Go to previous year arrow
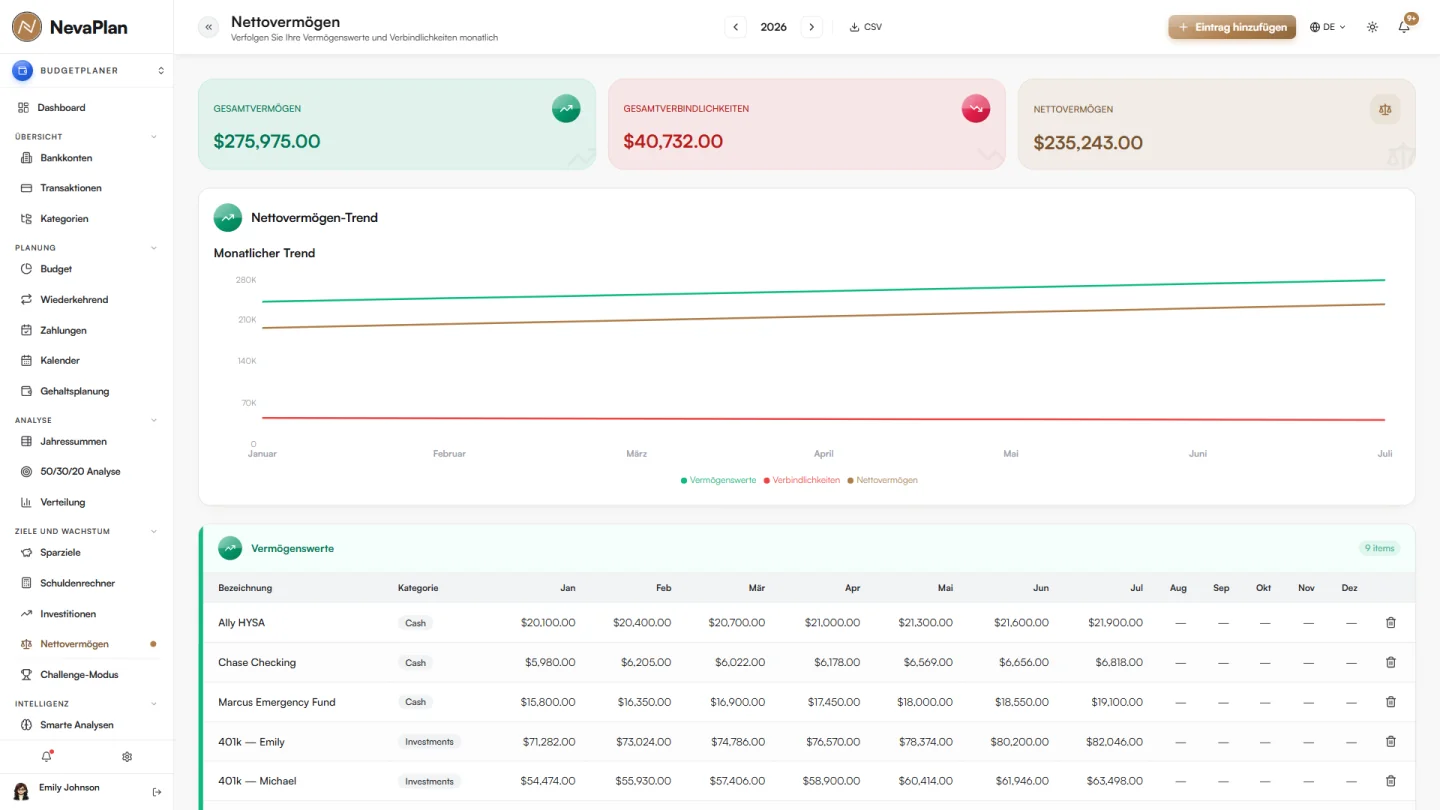Screen dimensions: 1440x810 pyautogui.click(x=736, y=27)
